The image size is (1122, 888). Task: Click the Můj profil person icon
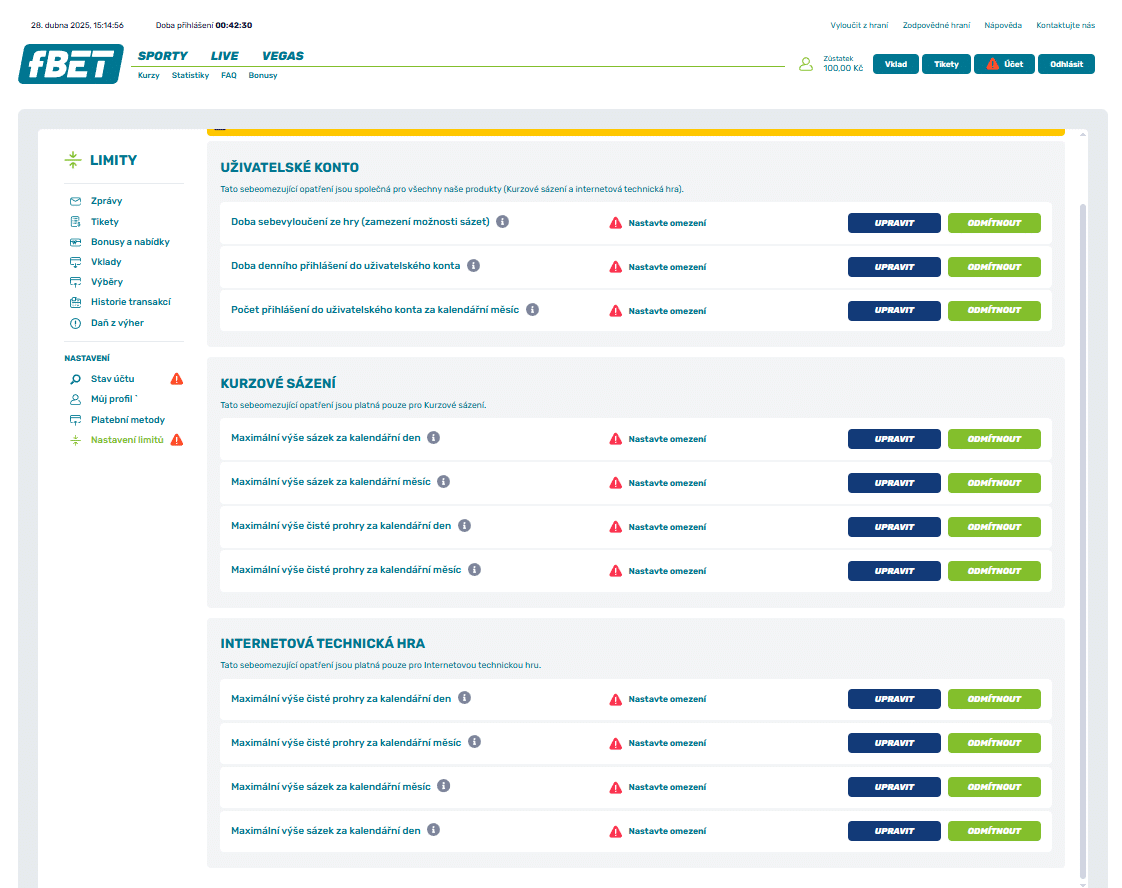tap(75, 399)
